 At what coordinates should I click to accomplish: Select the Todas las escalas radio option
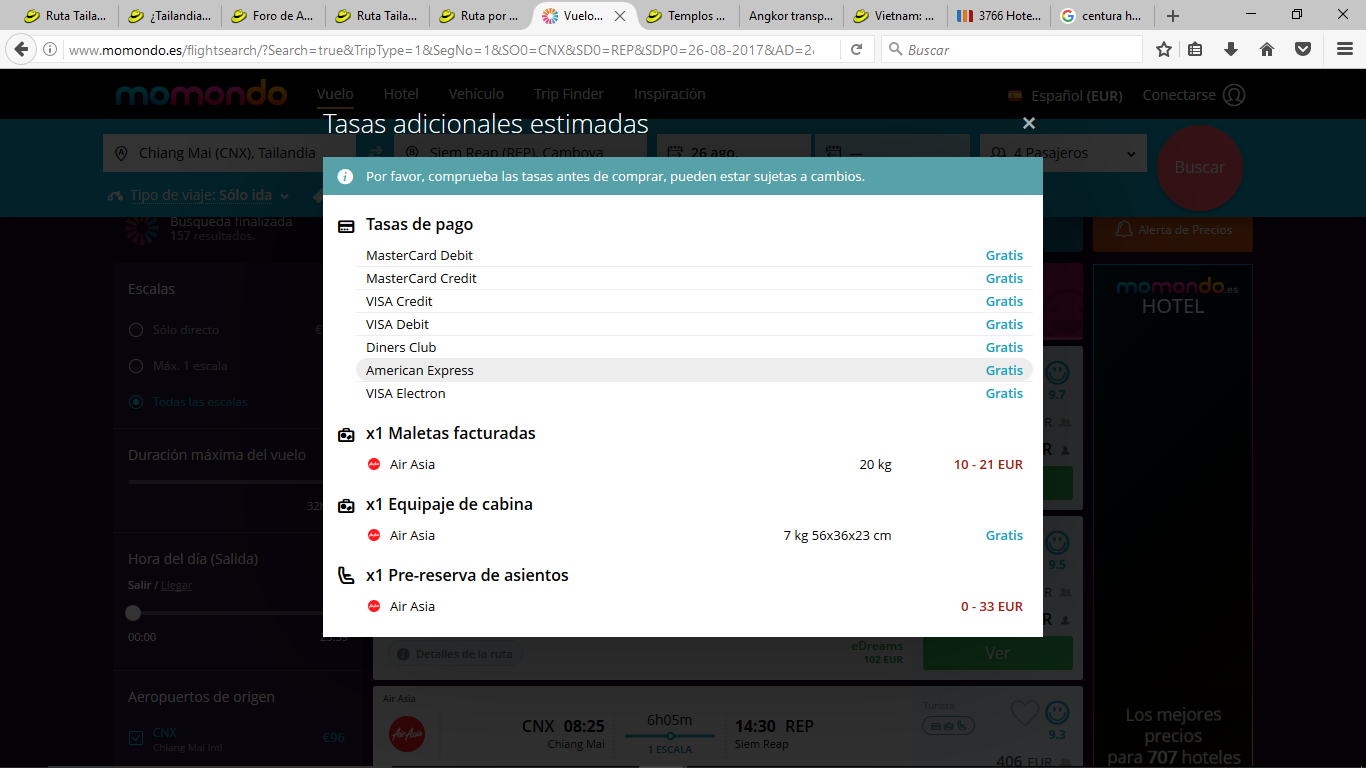[136, 402]
